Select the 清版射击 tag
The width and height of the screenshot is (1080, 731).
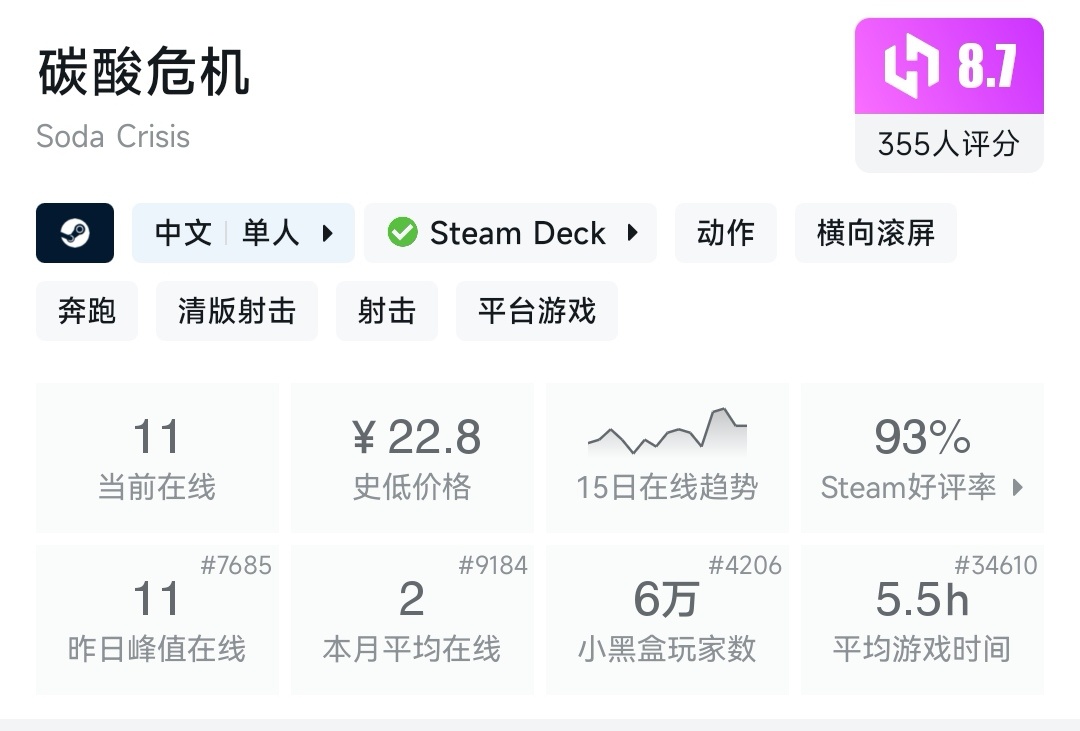tap(236, 311)
